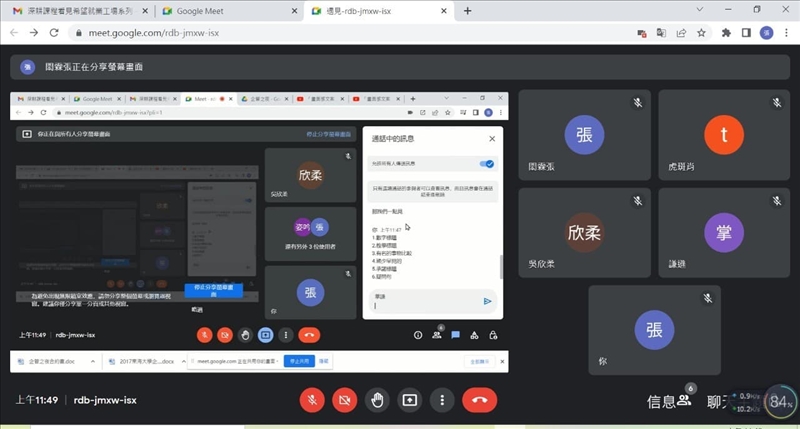The height and width of the screenshot is (429, 800).
Task: Bookmark this page with the star icon
Action: 701,32
